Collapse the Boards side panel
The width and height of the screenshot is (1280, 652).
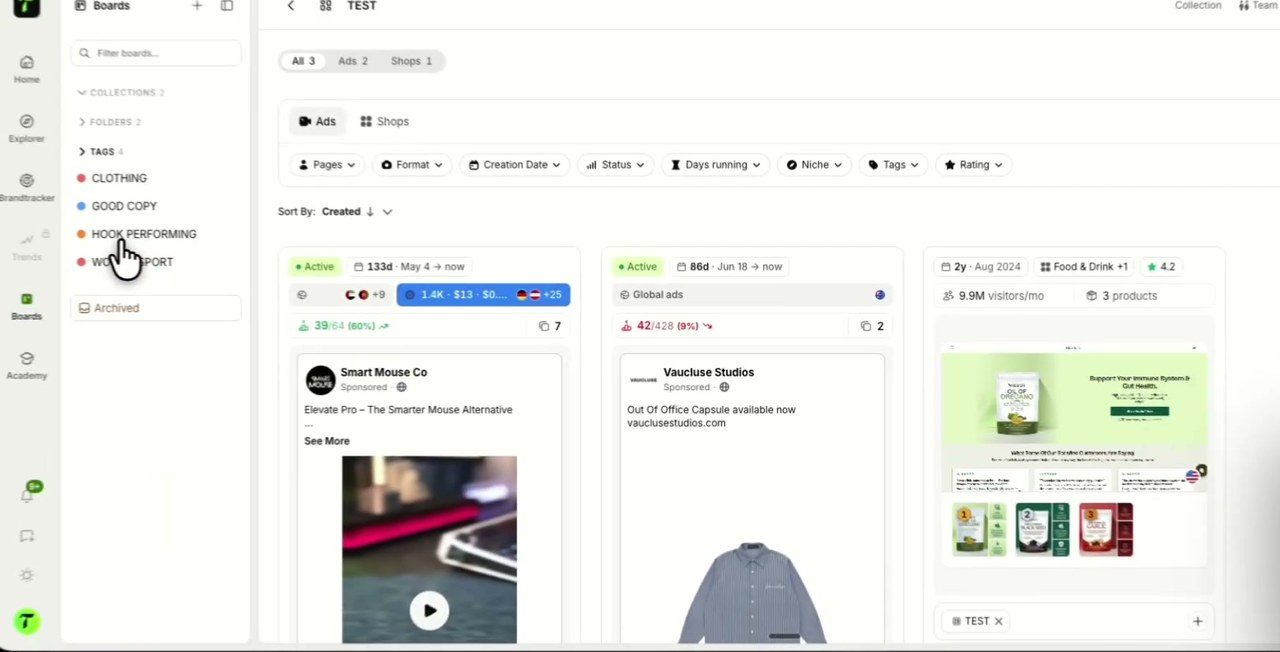227,6
